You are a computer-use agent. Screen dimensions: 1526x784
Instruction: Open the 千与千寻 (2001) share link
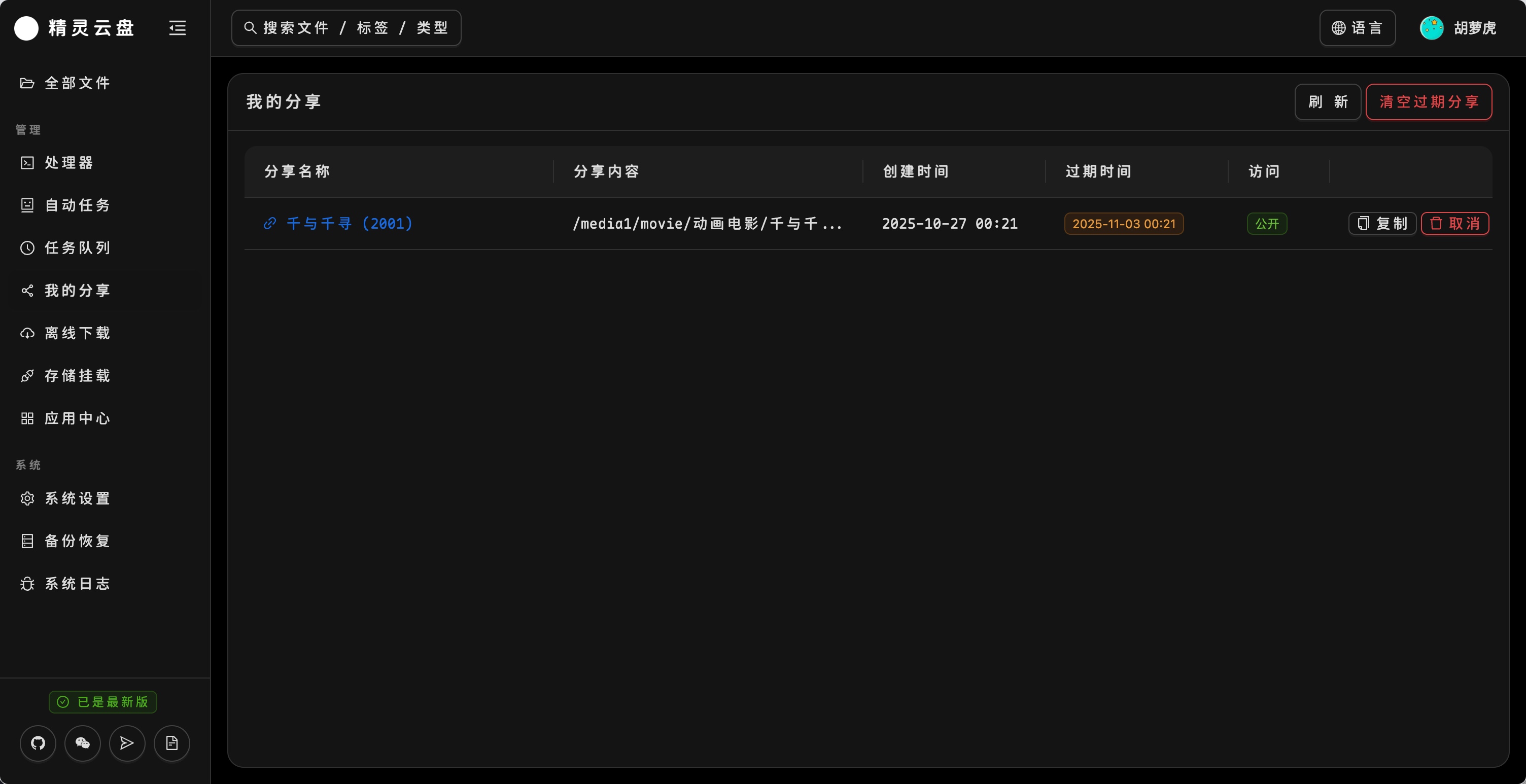350,223
